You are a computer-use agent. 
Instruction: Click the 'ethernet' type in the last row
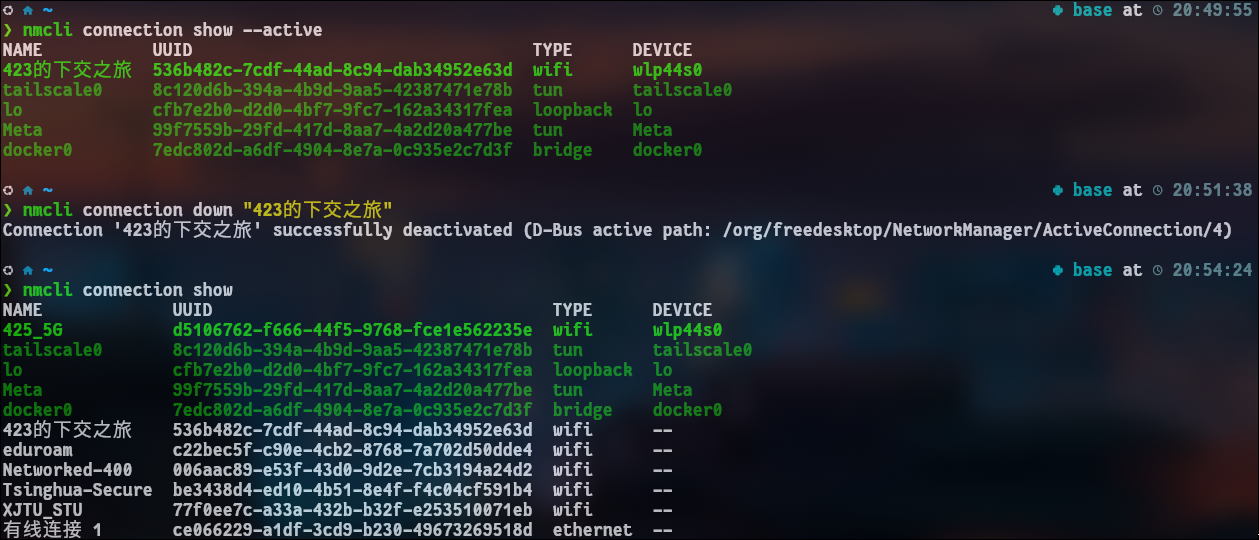[x=592, y=530]
